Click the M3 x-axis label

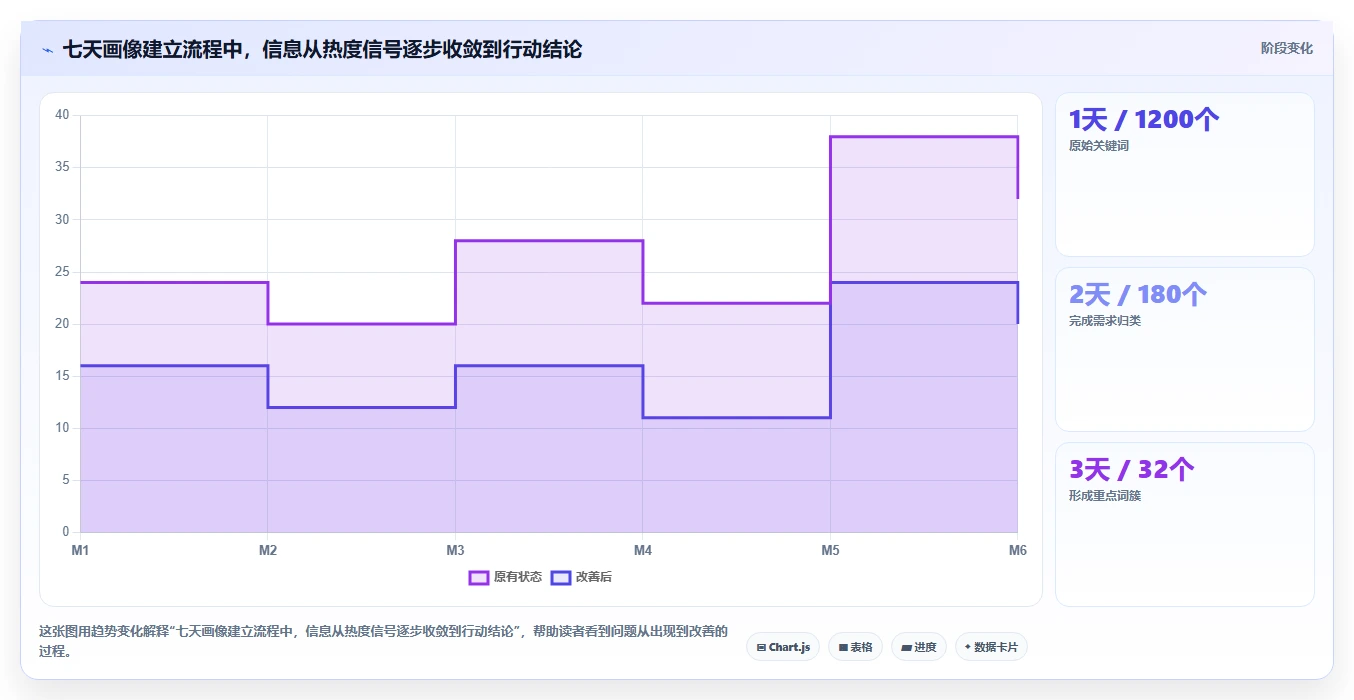455,550
